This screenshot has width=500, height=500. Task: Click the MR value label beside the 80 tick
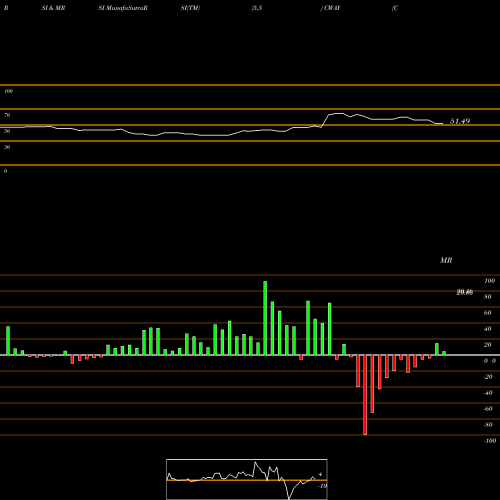click(465, 292)
